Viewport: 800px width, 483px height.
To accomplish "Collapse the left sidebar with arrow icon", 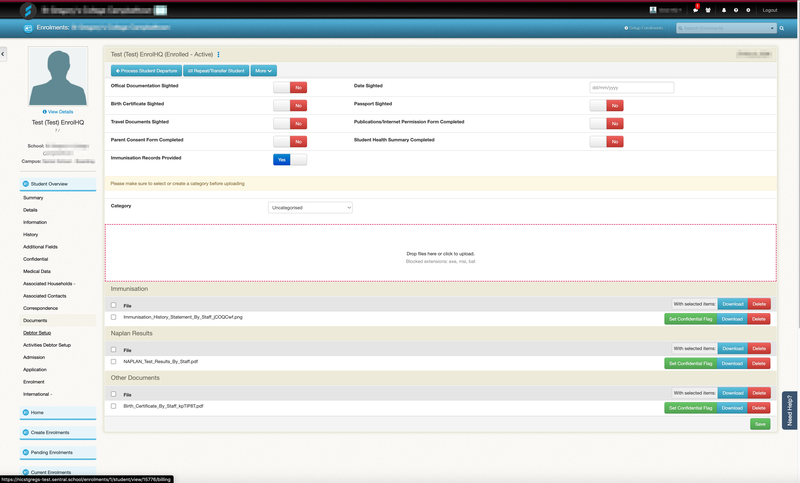I will (x=3, y=53).
